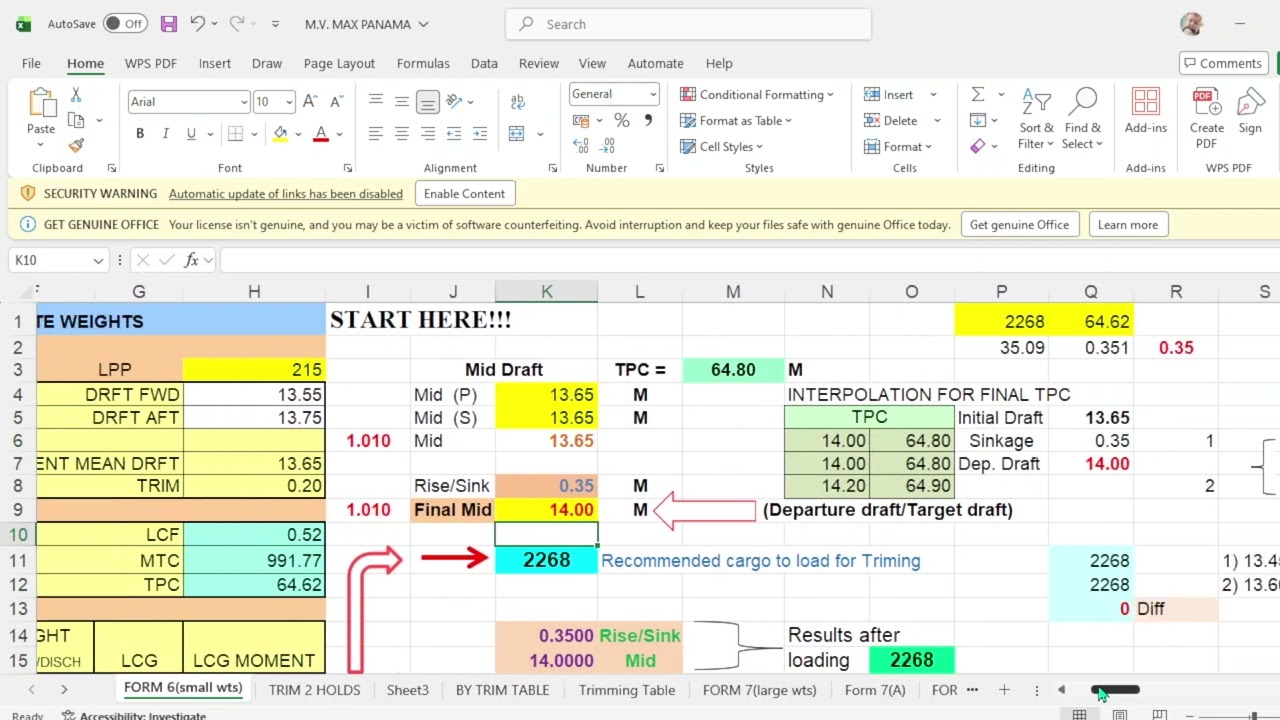The width and height of the screenshot is (1280, 720).
Task: Open the General number format dropdown
Action: click(614, 94)
